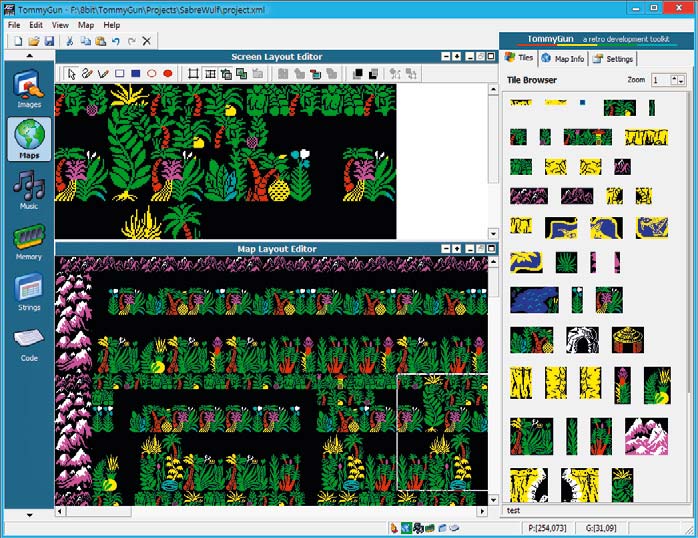Collapse Map Layout Editor with minus button
Screen dimensions: 698x538
tap(446, 249)
